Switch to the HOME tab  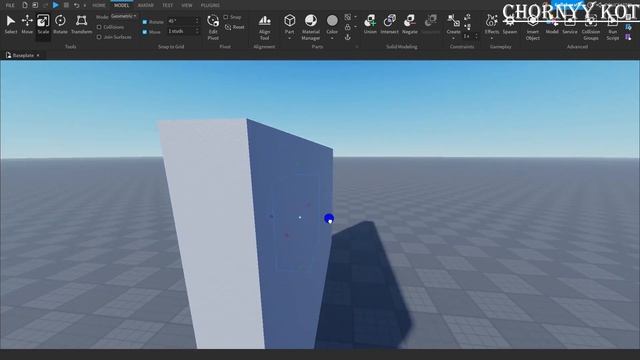click(x=99, y=5)
